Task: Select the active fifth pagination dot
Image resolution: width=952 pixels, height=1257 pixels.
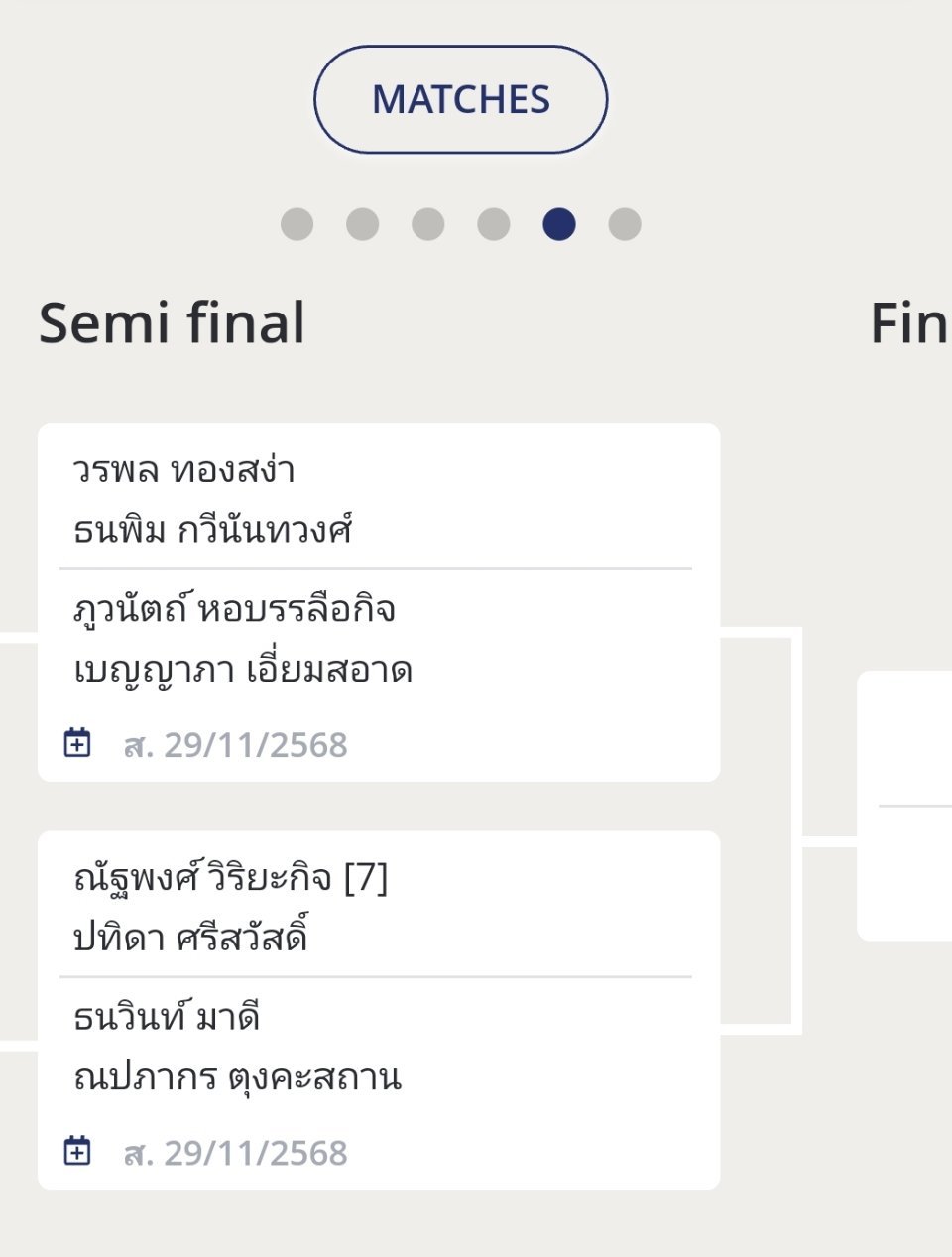Action: pos(559,224)
